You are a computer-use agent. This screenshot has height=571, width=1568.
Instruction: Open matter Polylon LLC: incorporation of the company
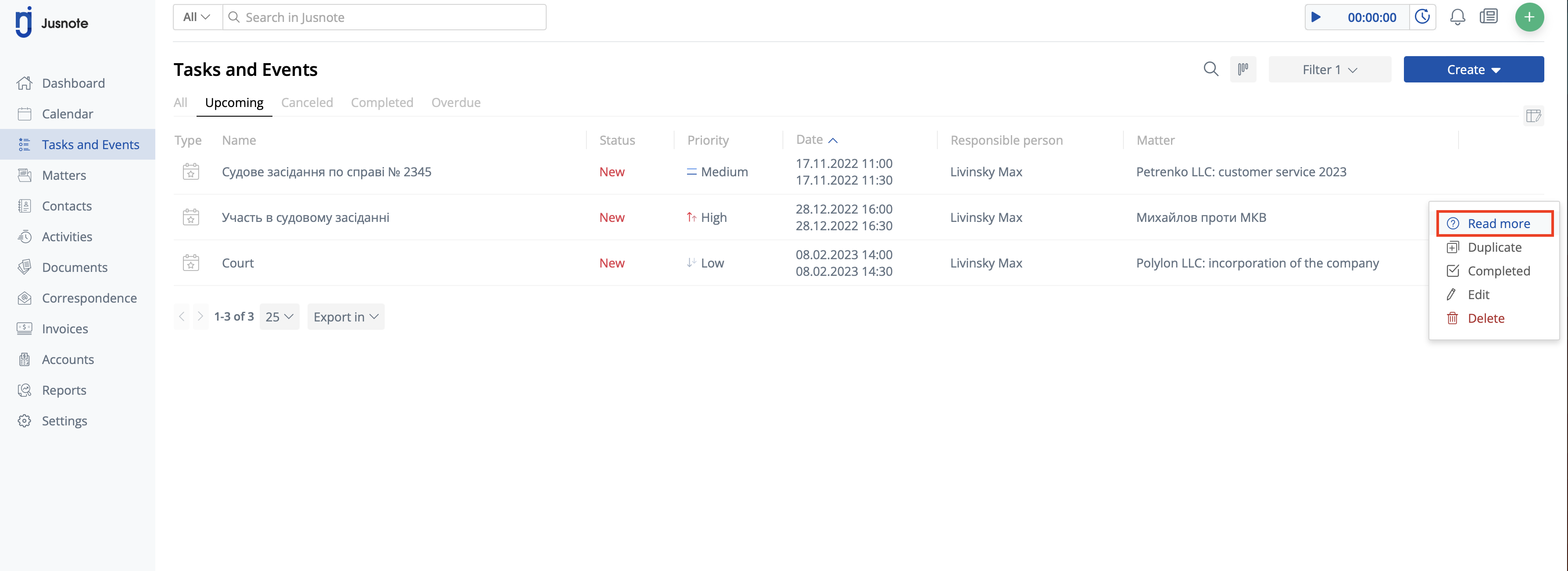pos(1257,263)
